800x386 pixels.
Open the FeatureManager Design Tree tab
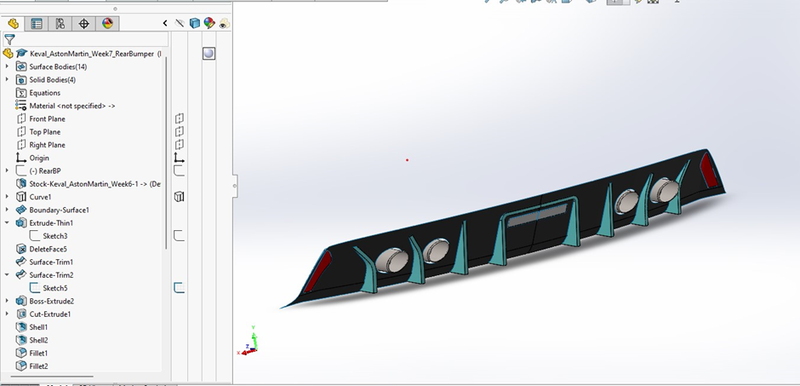click(13, 23)
